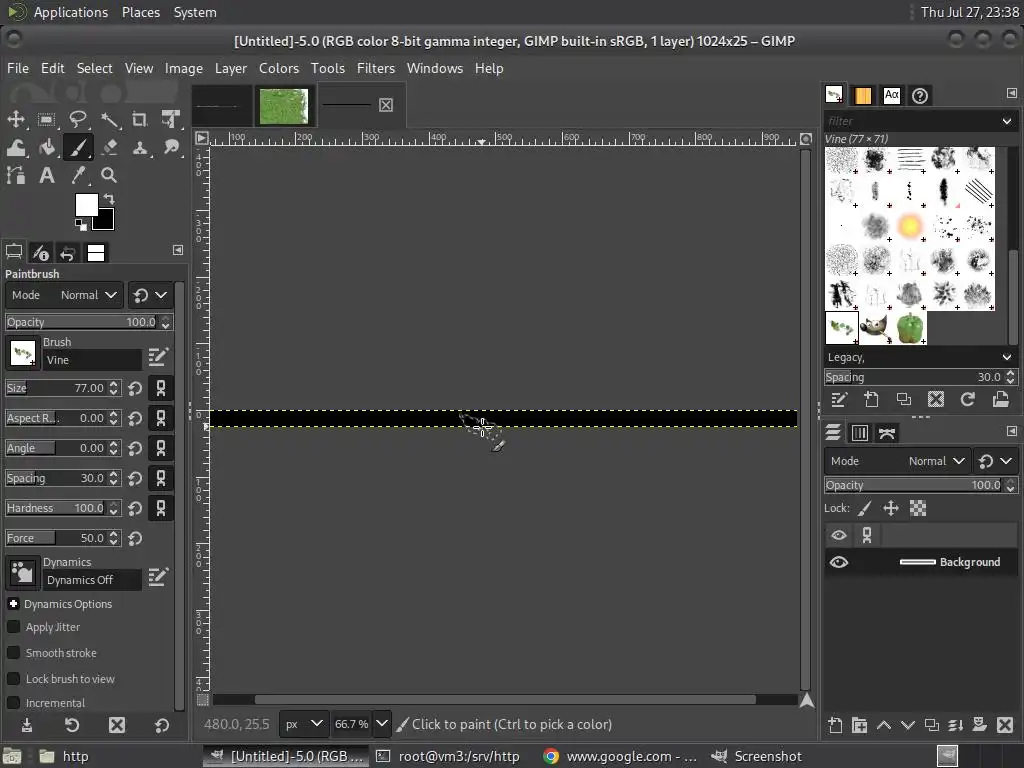1024x768 pixels.
Task: Link Hardness to brush default
Action: click(161, 508)
